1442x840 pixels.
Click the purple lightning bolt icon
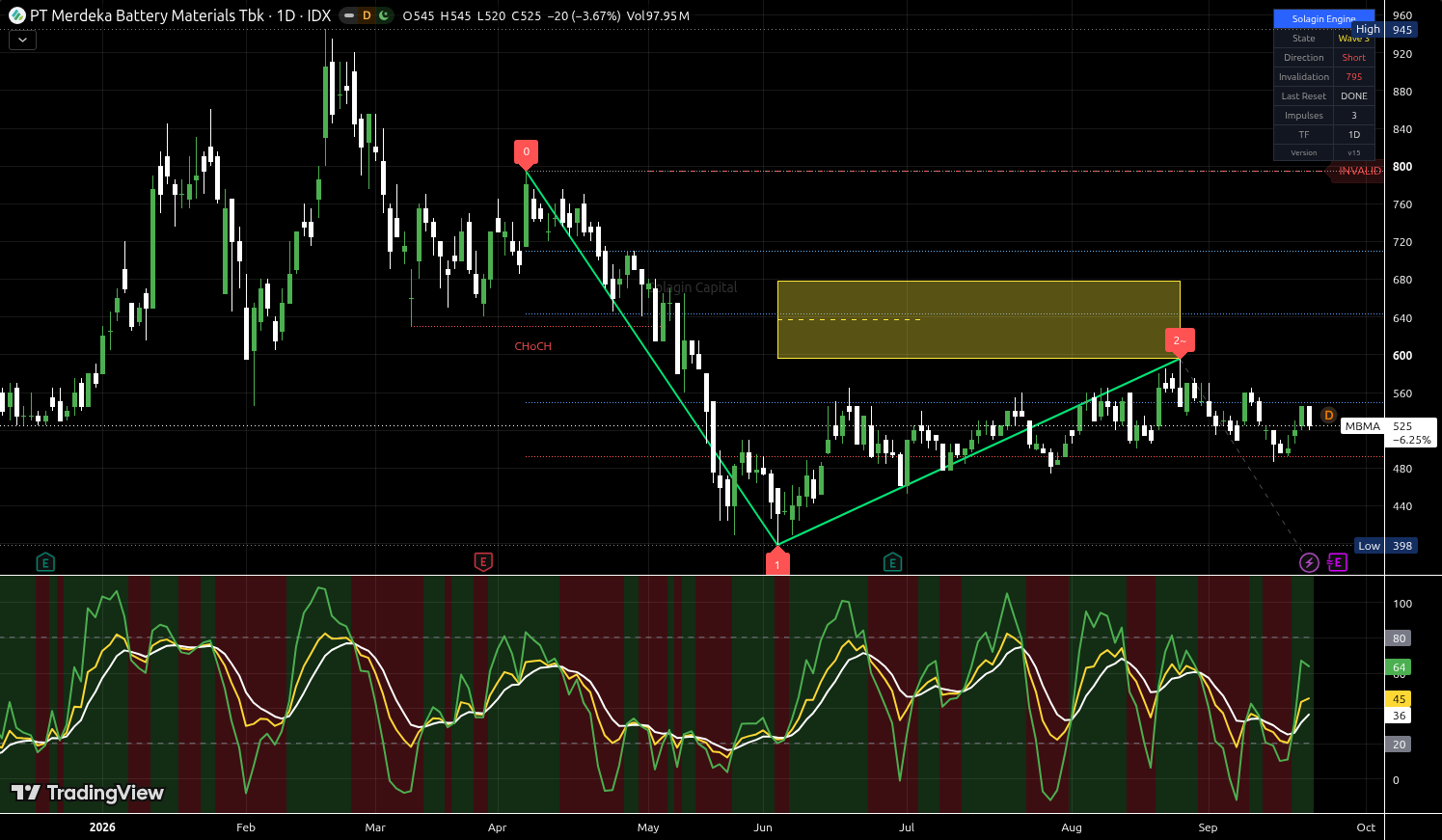coord(1309,562)
